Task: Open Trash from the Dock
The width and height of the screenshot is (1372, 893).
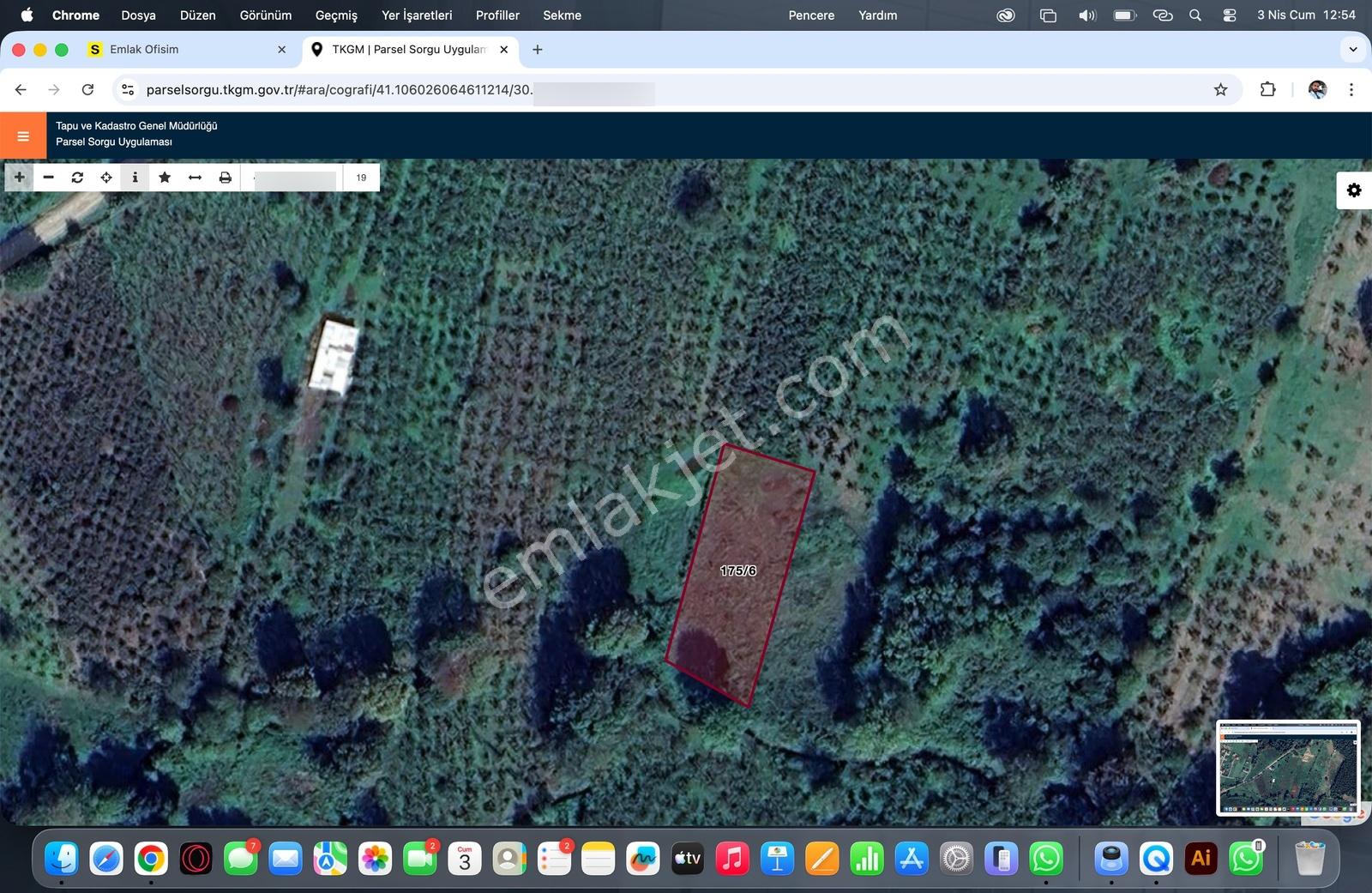Action: click(x=1309, y=858)
